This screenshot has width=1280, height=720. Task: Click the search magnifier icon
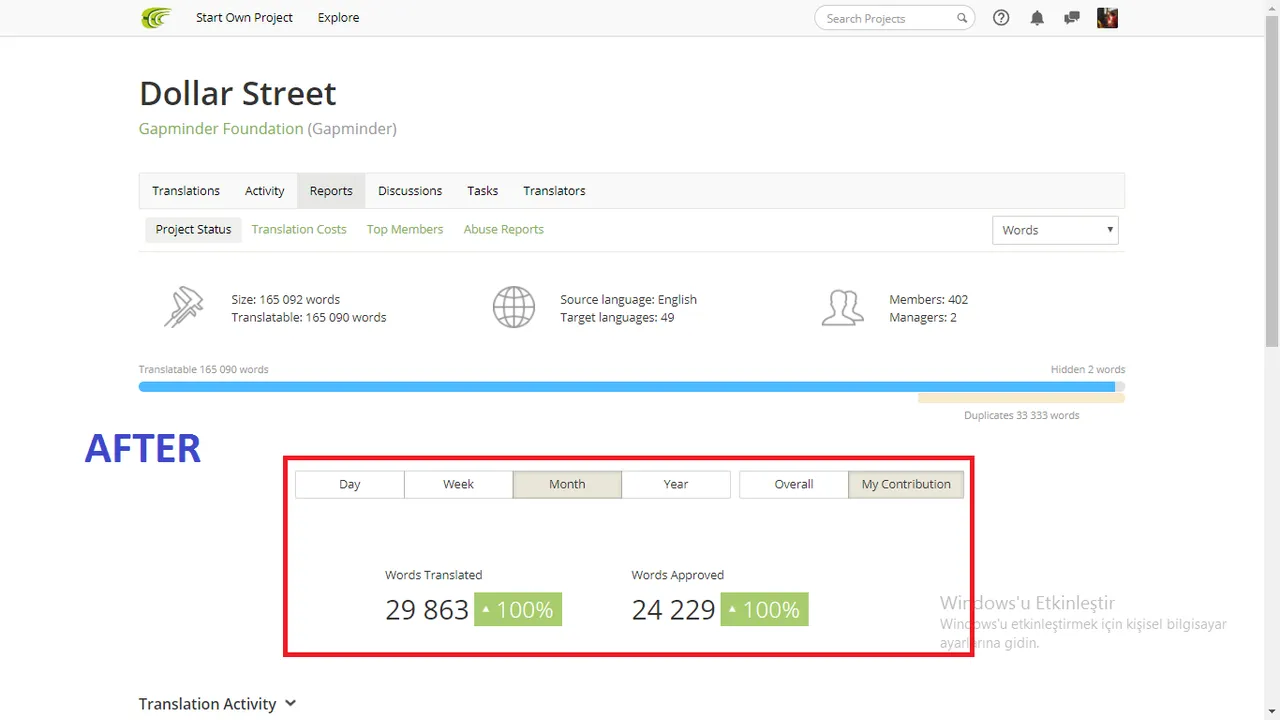click(962, 18)
